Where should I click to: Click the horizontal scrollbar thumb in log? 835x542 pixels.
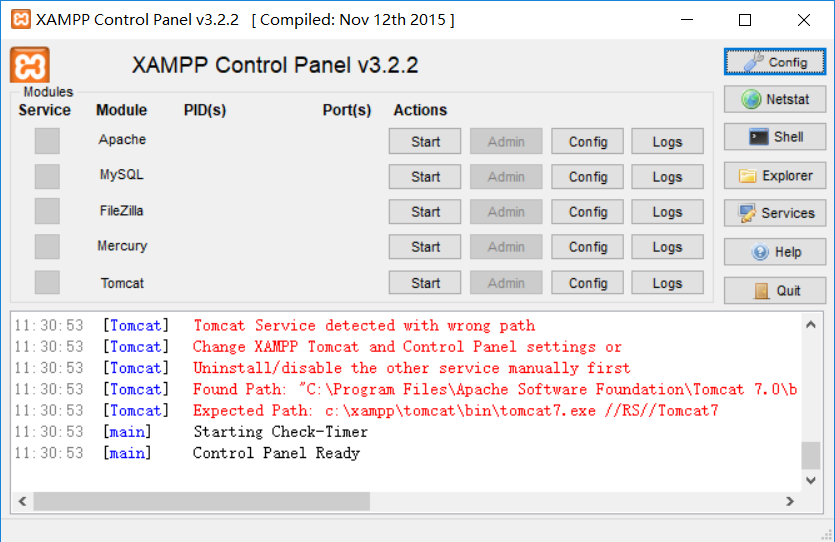[202, 501]
